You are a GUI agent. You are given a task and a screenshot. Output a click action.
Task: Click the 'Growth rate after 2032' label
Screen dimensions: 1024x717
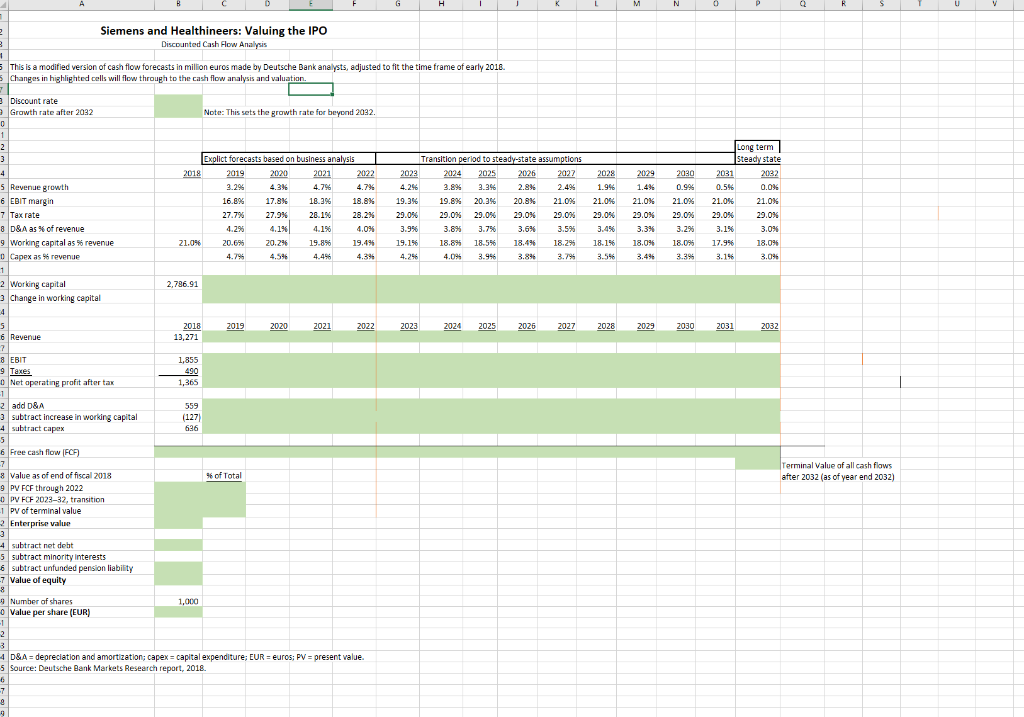(x=52, y=112)
